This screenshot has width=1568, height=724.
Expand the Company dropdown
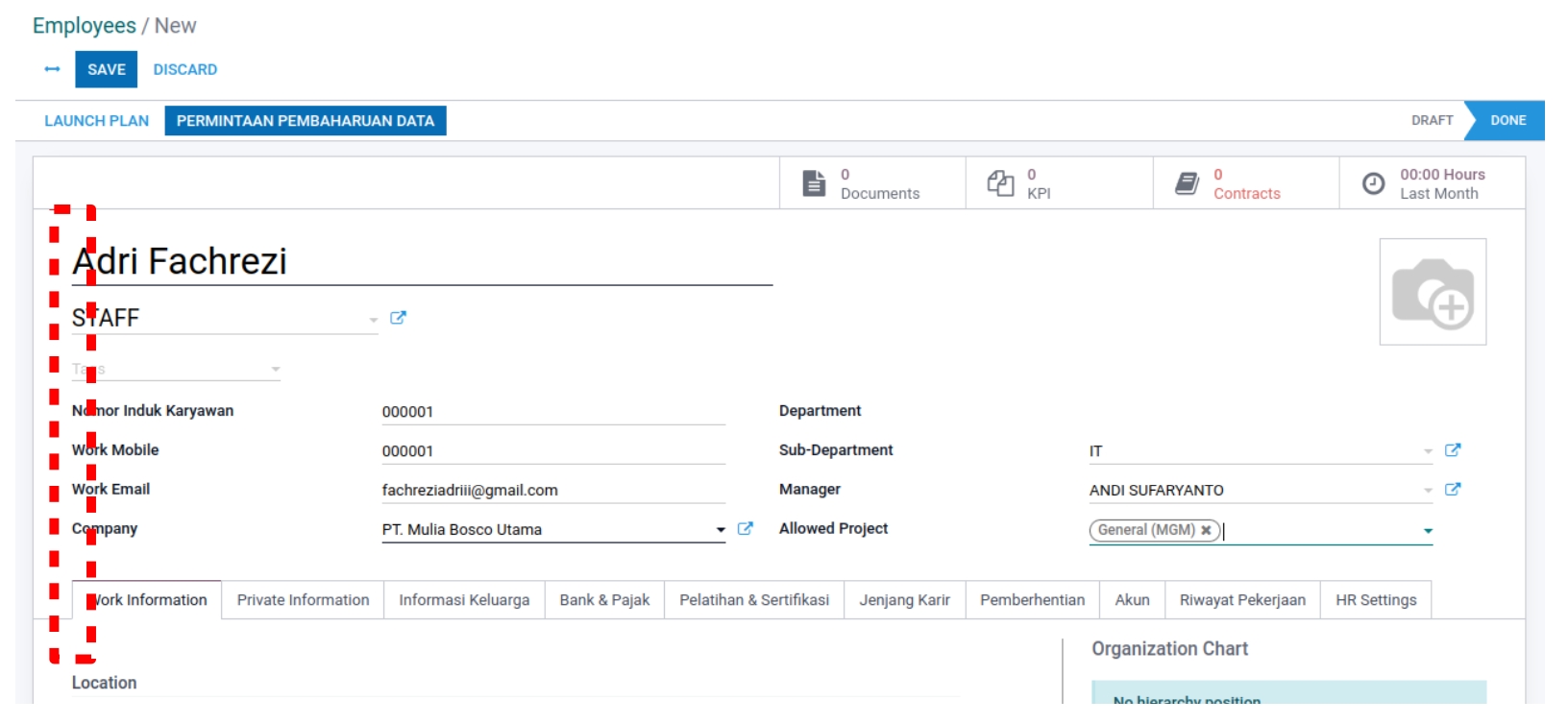coord(721,530)
